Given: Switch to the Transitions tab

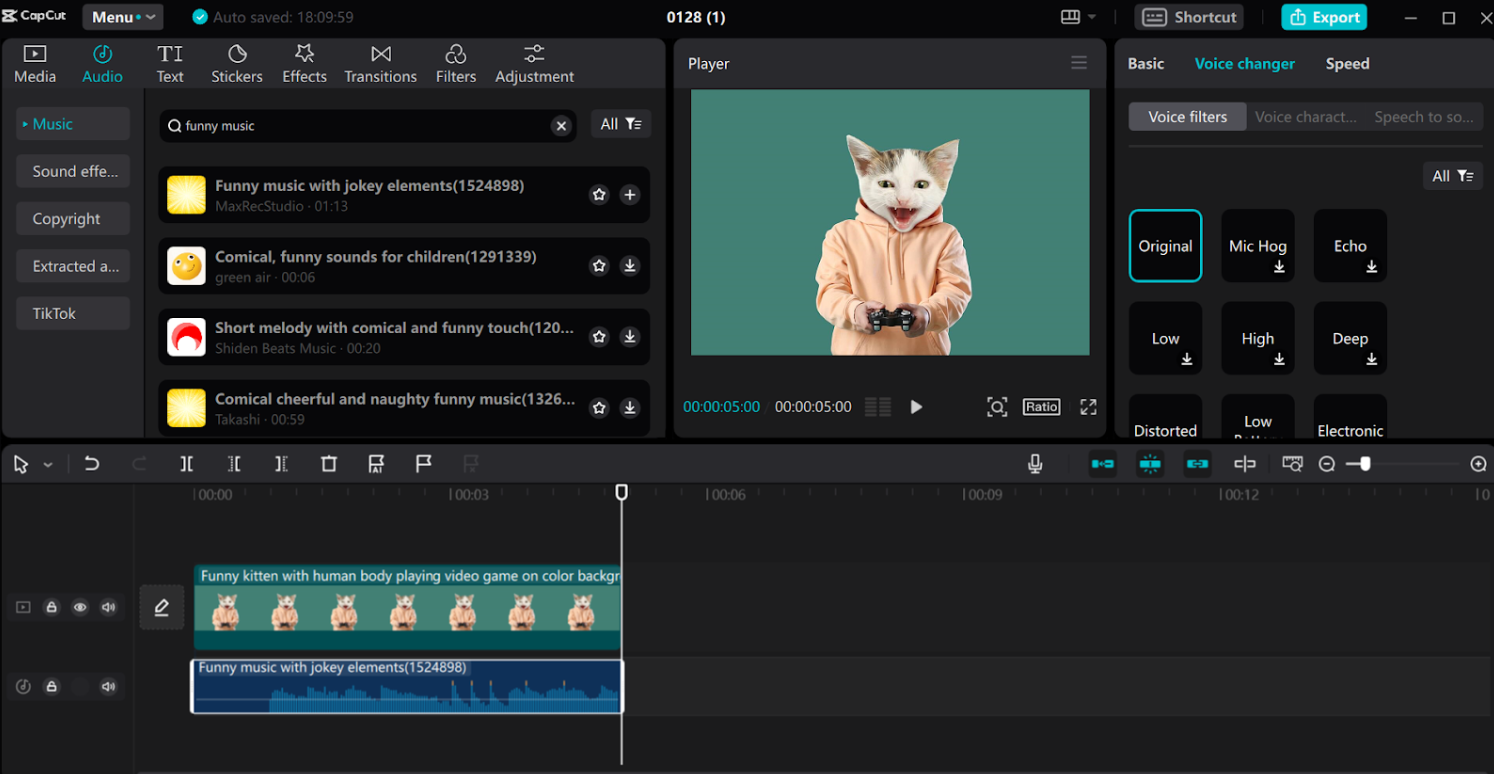Looking at the screenshot, I should point(380,64).
